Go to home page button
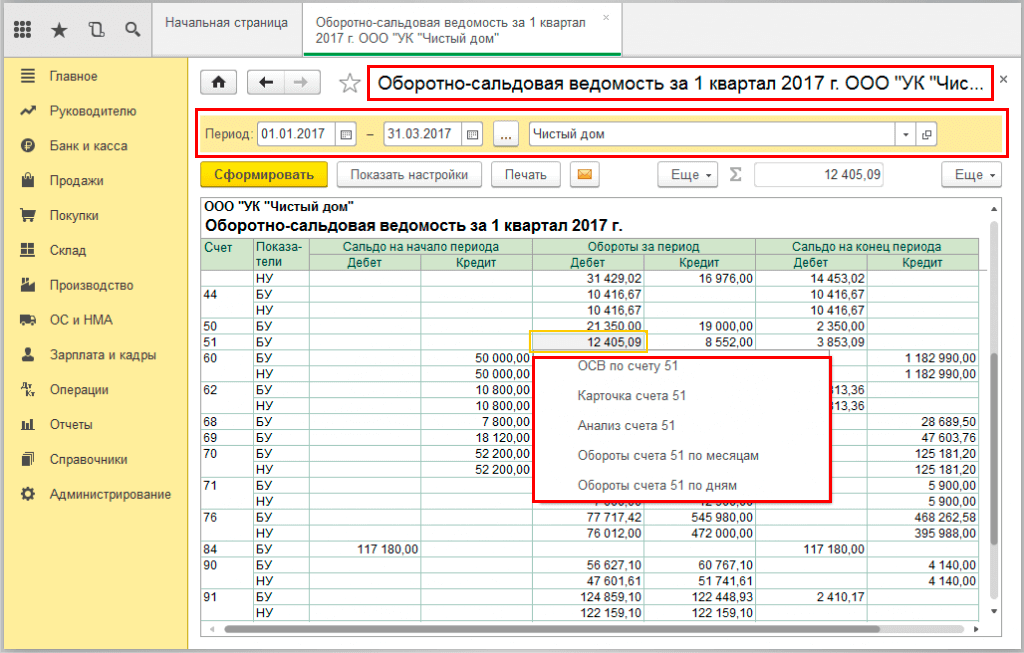Screen dimensions: 1024x653 (219, 82)
